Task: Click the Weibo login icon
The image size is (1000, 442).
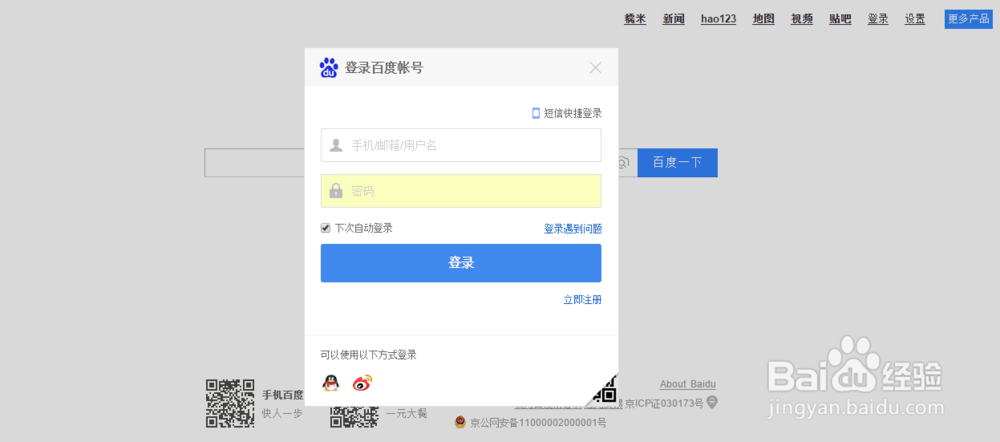Action: (362, 383)
